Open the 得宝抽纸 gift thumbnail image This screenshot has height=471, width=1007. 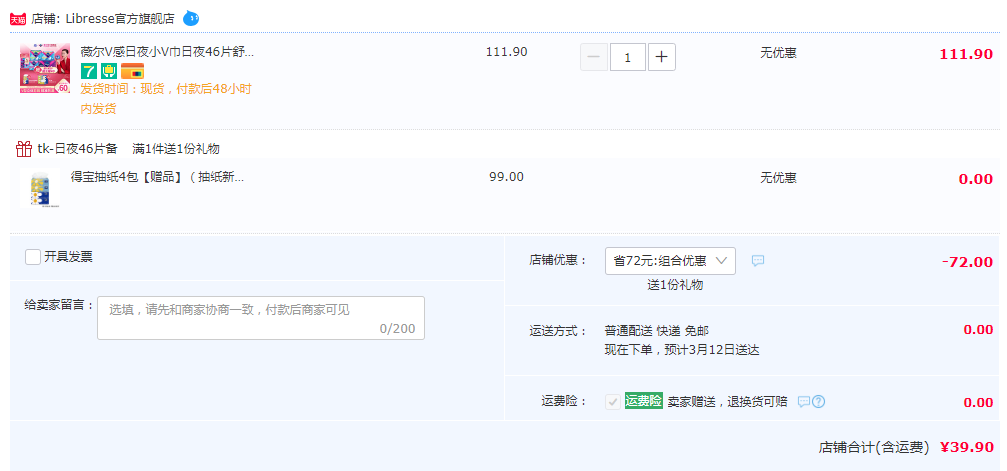[x=40, y=188]
